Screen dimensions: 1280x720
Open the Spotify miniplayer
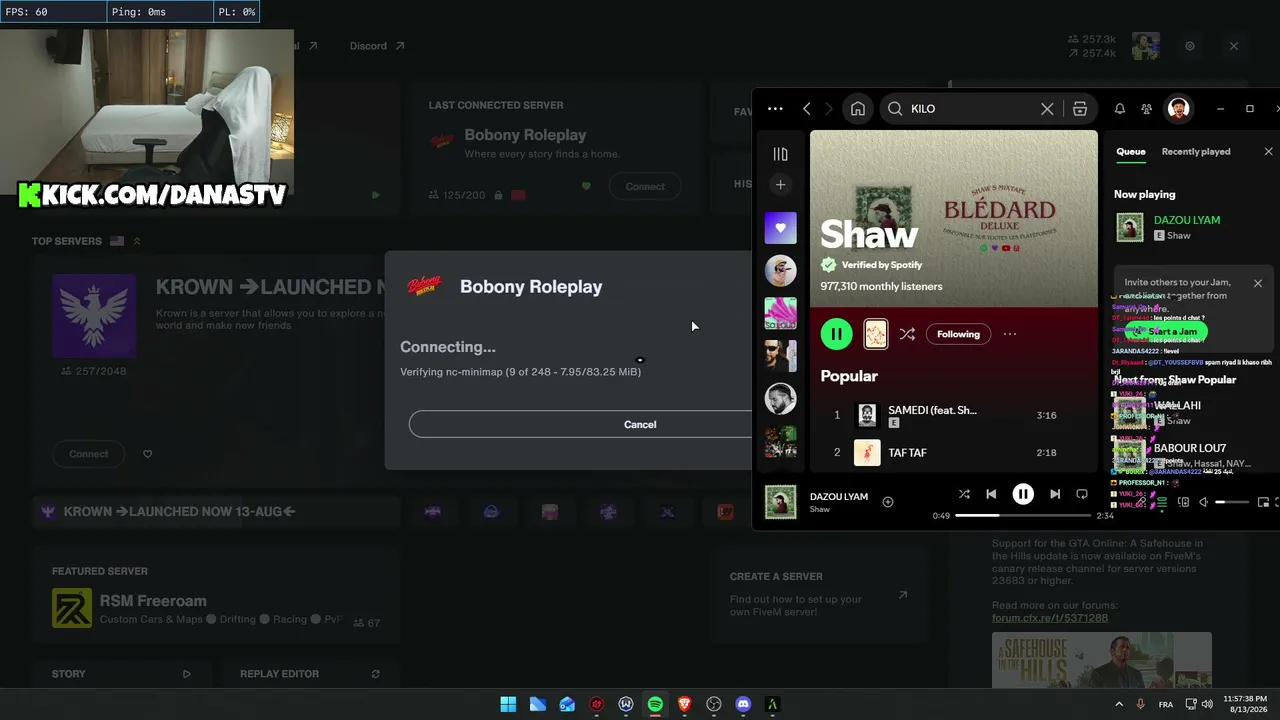[1263, 502]
